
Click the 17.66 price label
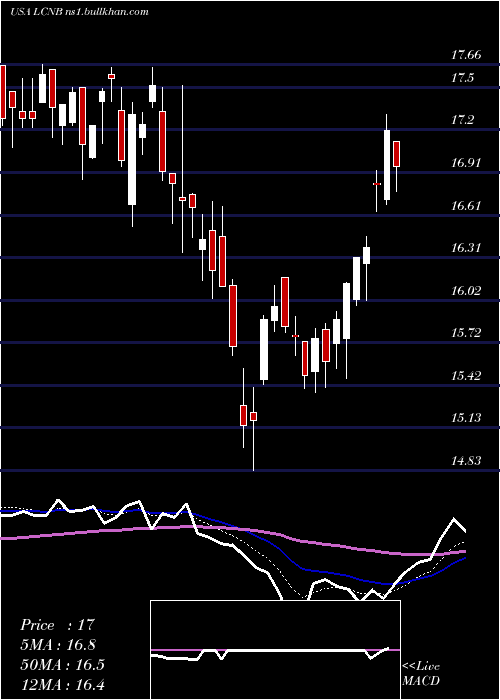point(466,55)
